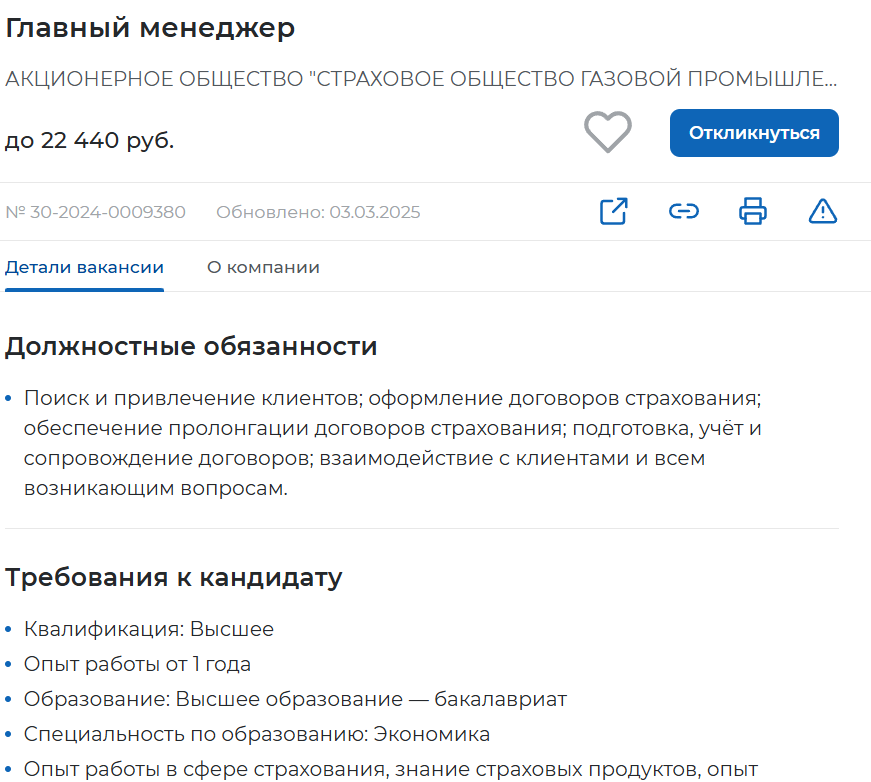The width and height of the screenshot is (871, 782).
Task: Open the АКЦИОНЕРНОЕ ОБЩЕСТВО company name link
Action: pyautogui.click(x=421, y=79)
